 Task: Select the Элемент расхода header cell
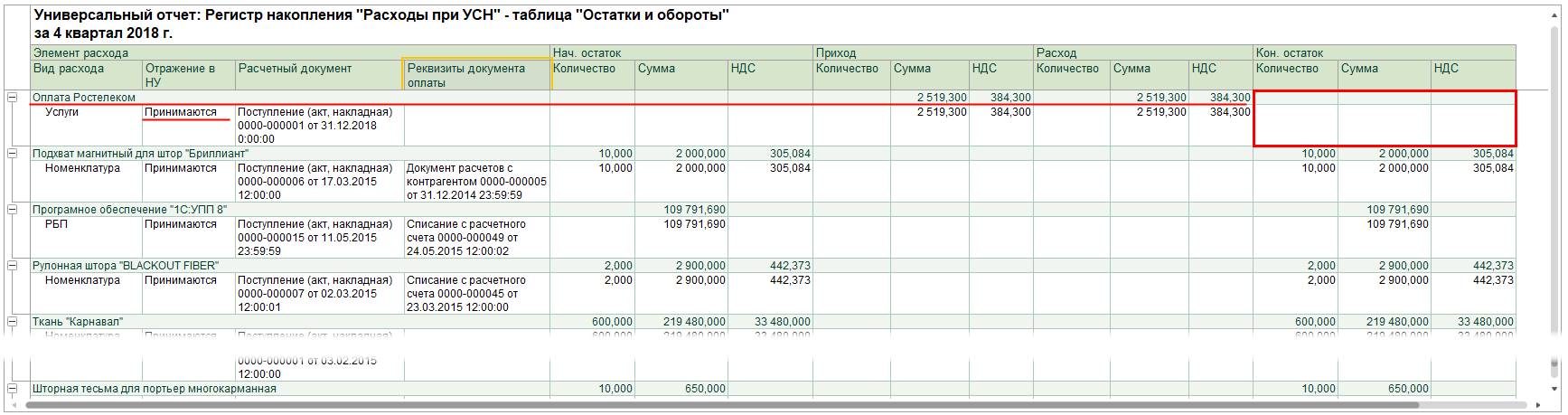click(290, 52)
